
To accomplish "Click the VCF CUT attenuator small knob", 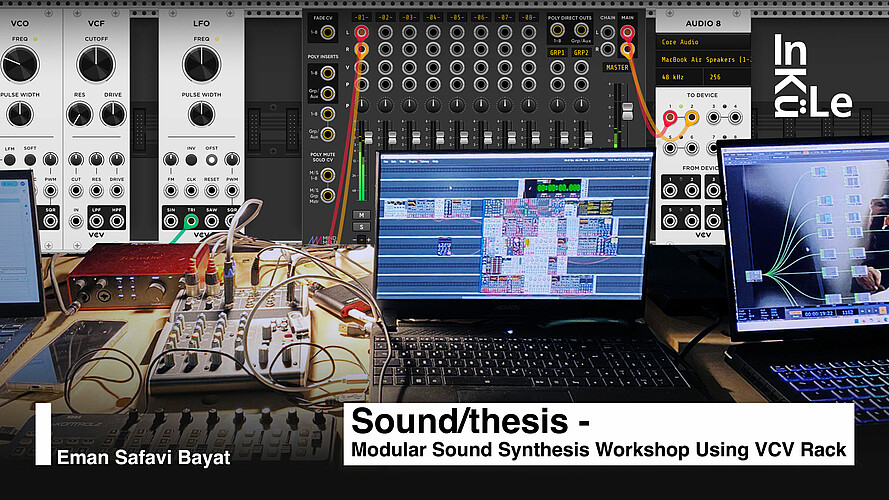I will pos(76,160).
